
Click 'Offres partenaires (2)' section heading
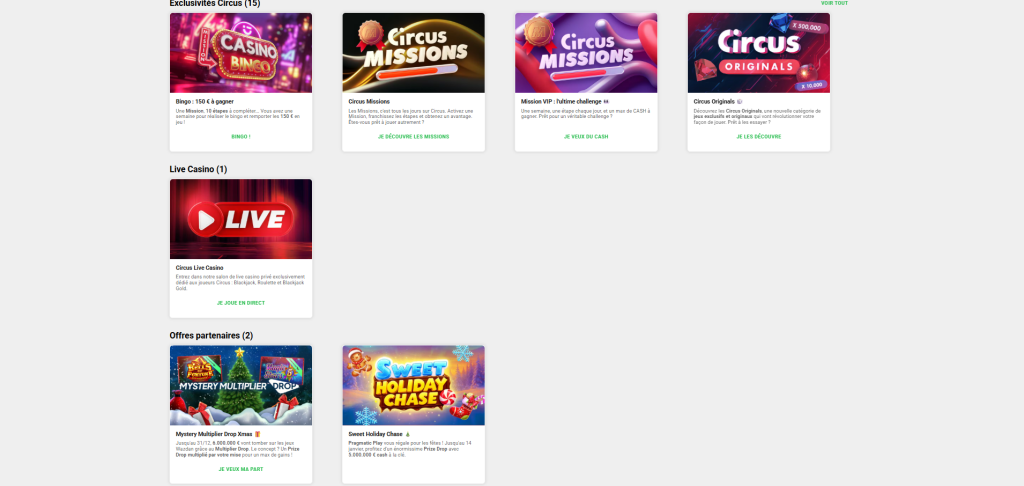(211, 336)
